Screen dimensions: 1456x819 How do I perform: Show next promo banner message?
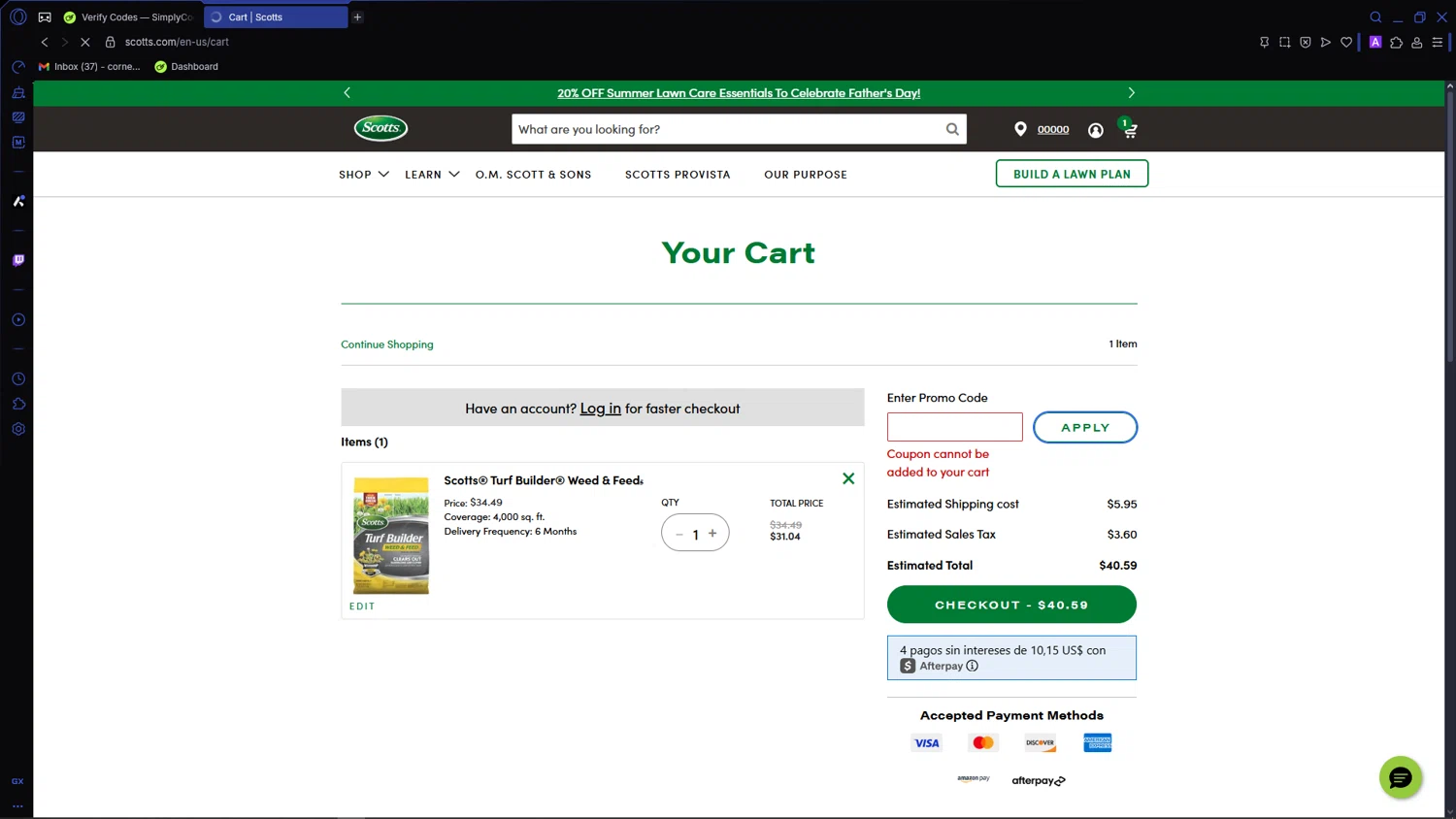click(1131, 93)
